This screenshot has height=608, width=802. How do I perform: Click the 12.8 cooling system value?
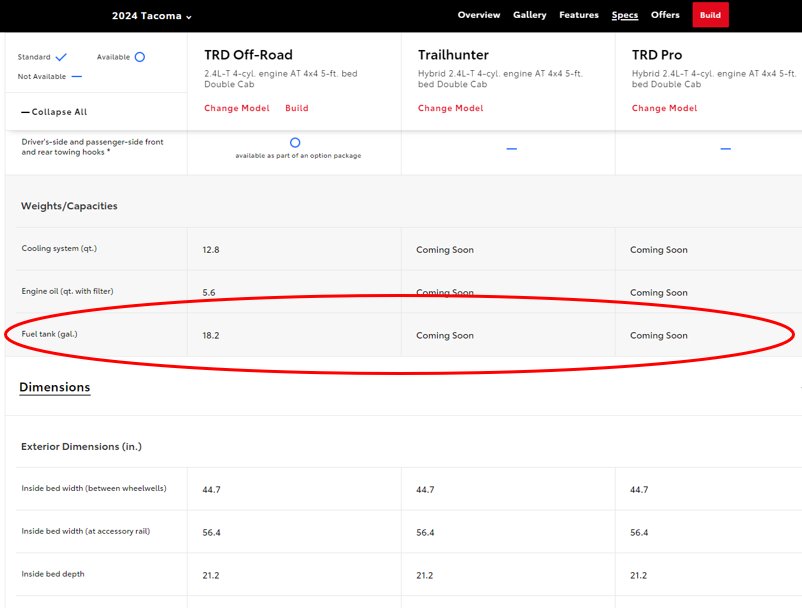coord(211,250)
